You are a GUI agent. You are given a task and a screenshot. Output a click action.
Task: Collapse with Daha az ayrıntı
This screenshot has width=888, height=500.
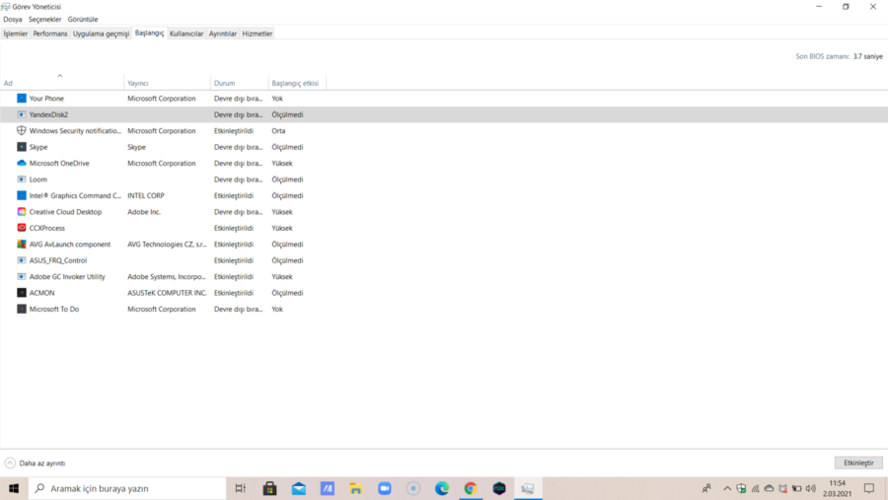pyautogui.click(x=35, y=463)
